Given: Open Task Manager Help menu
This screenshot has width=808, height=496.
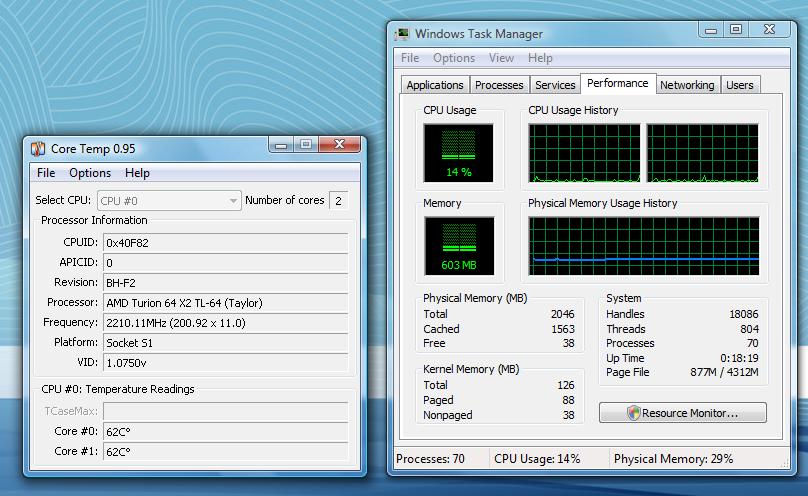Looking at the screenshot, I should tap(540, 58).
